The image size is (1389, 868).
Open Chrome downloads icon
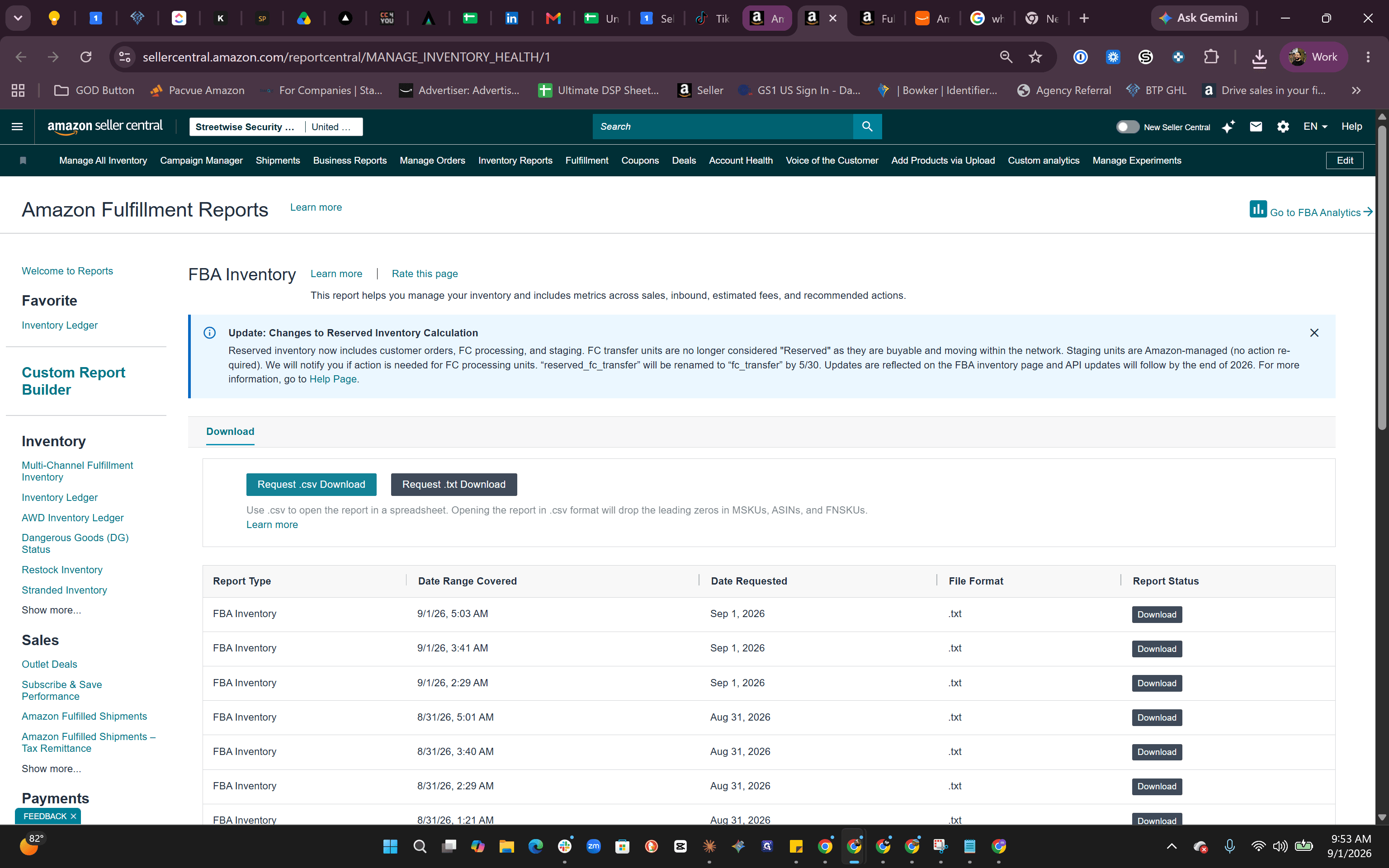pos(1259,57)
